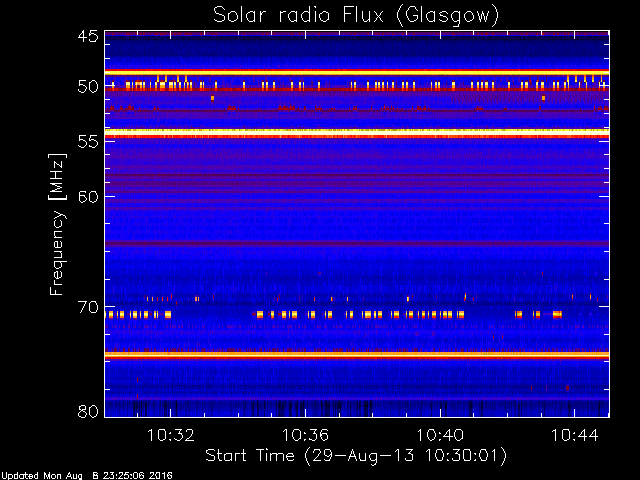The height and width of the screenshot is (480, 640).
Task: Click the 55 MHz frequency tick label
Action: (88, 142)
